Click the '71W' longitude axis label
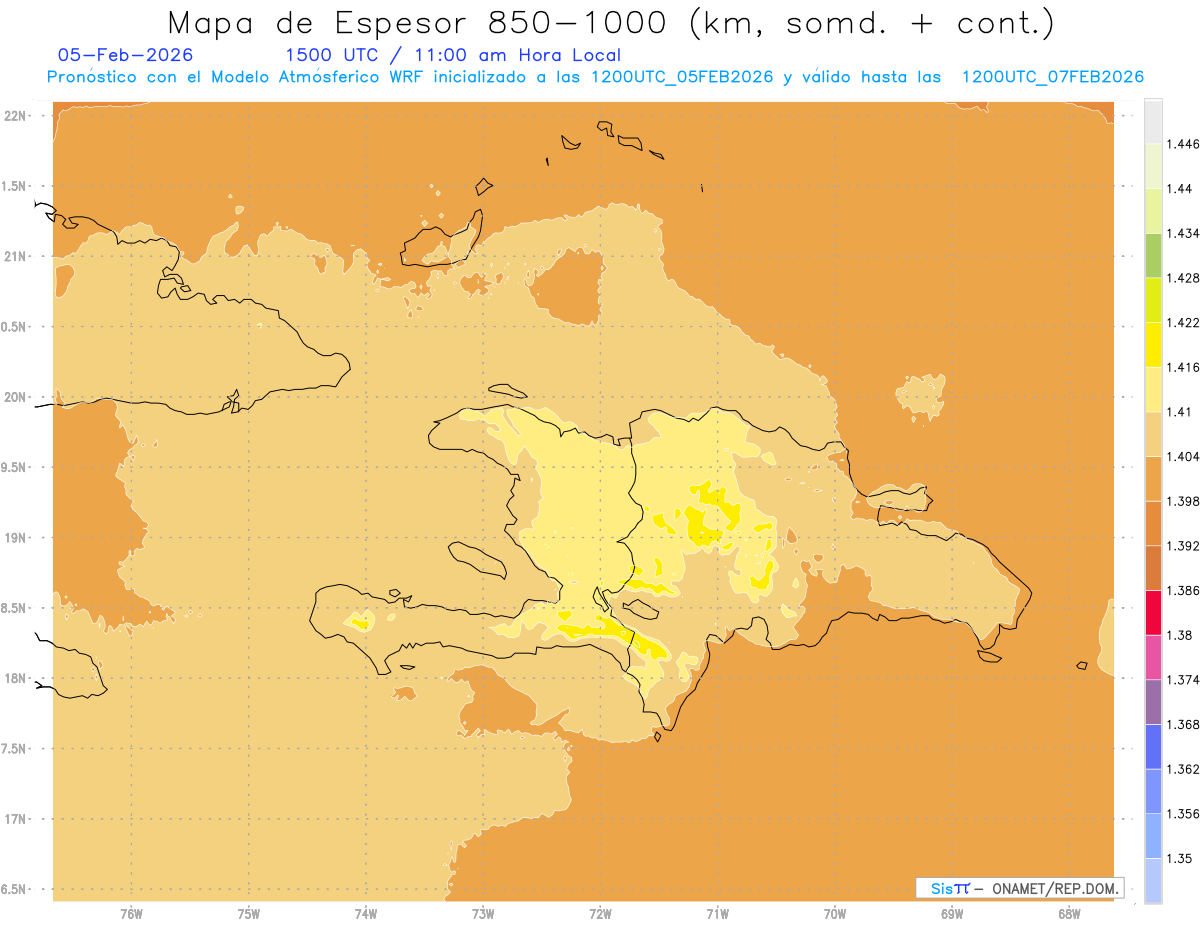This screenshot has height=927, width=1200. 717,914
